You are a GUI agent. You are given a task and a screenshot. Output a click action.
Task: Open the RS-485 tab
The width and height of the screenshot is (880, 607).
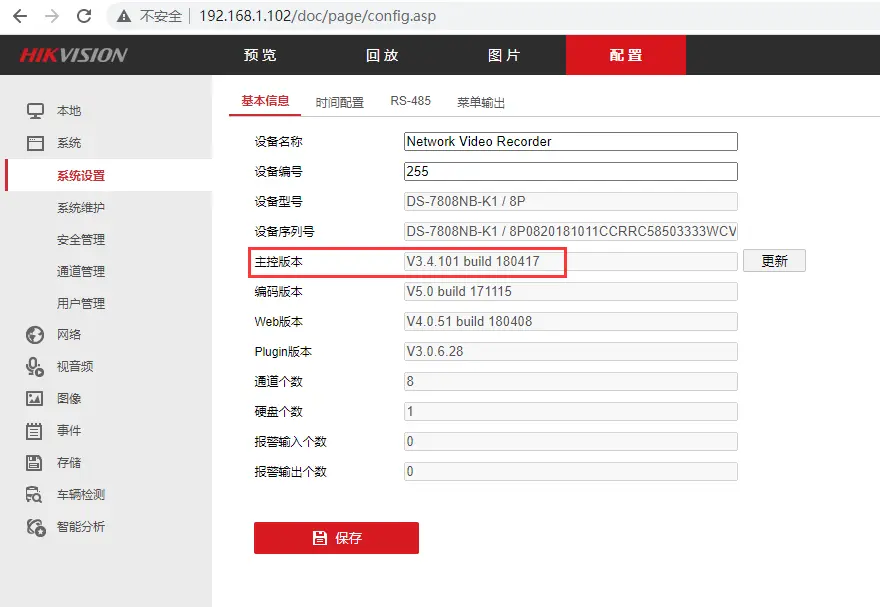(410, 102)
